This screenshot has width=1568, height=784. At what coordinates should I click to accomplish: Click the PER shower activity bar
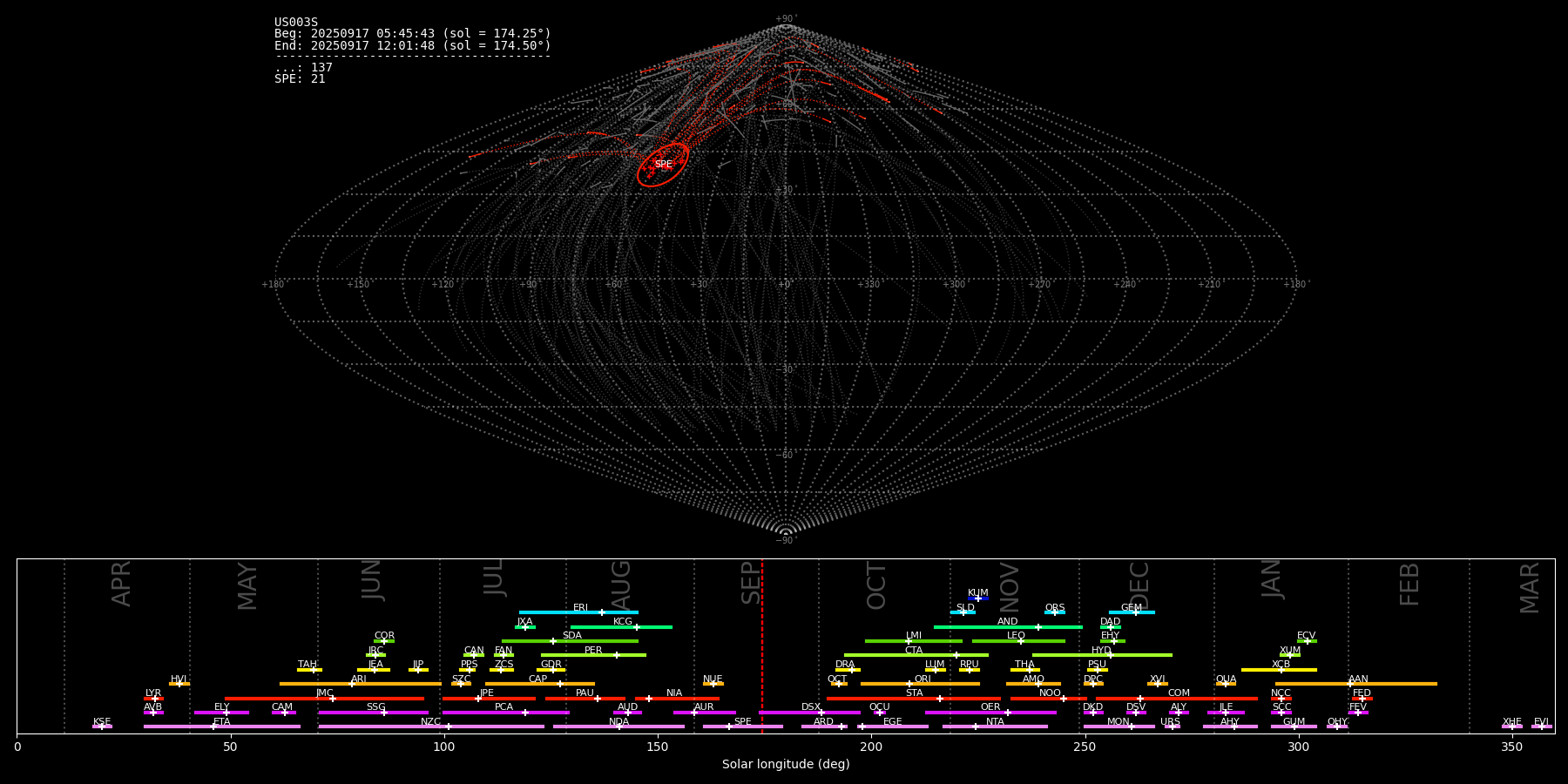(x=593, y=655)
